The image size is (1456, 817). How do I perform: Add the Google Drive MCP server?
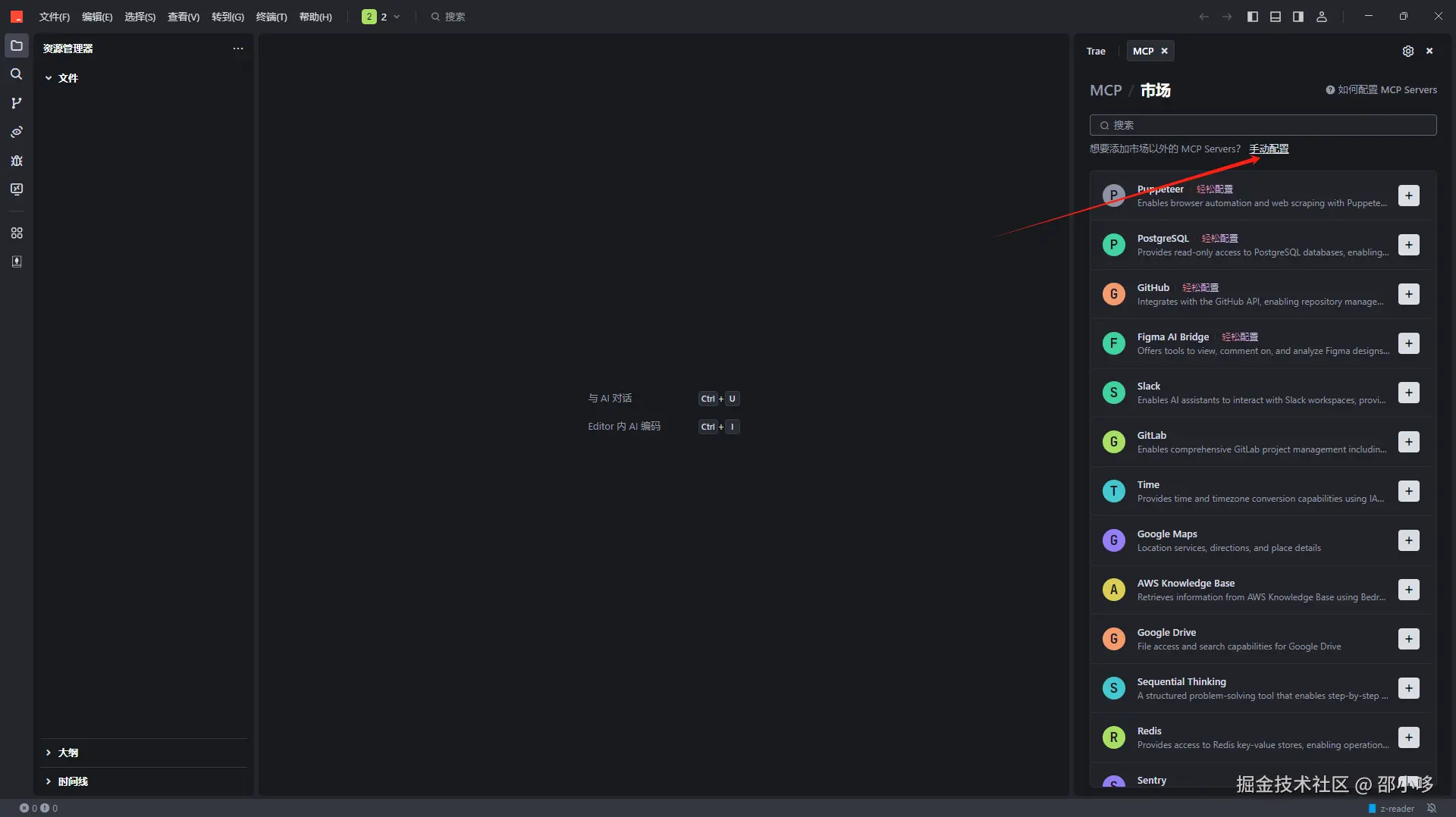point(1409,639)
